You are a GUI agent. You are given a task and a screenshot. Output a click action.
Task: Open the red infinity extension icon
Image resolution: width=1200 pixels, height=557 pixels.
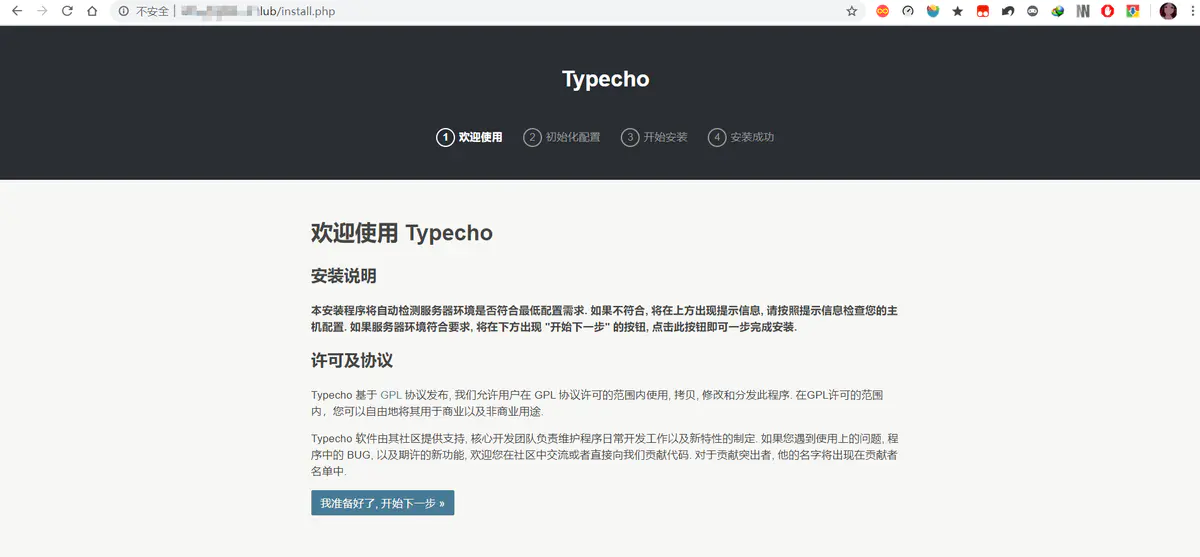coord(882,11)
